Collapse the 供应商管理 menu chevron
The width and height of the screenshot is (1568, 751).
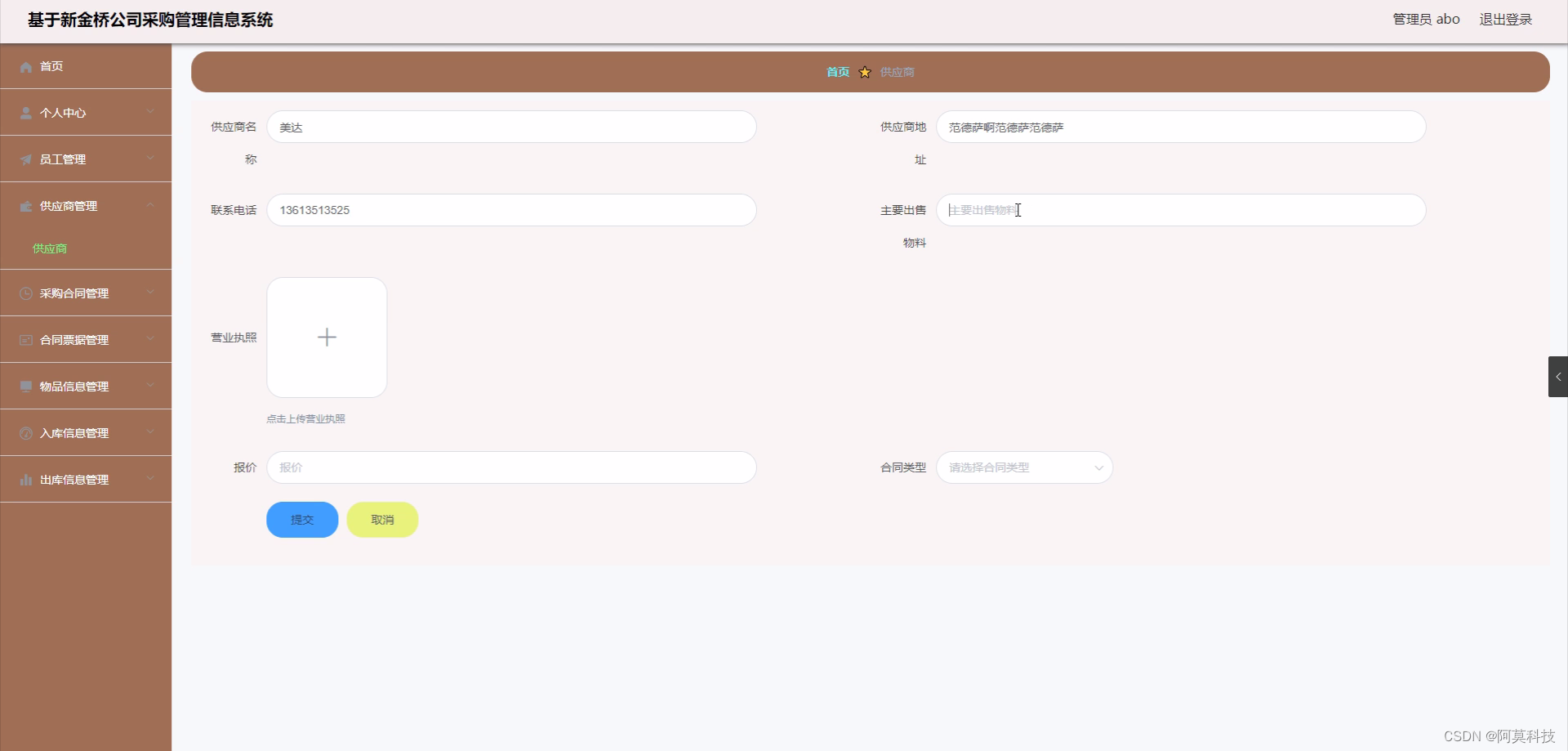150,205
